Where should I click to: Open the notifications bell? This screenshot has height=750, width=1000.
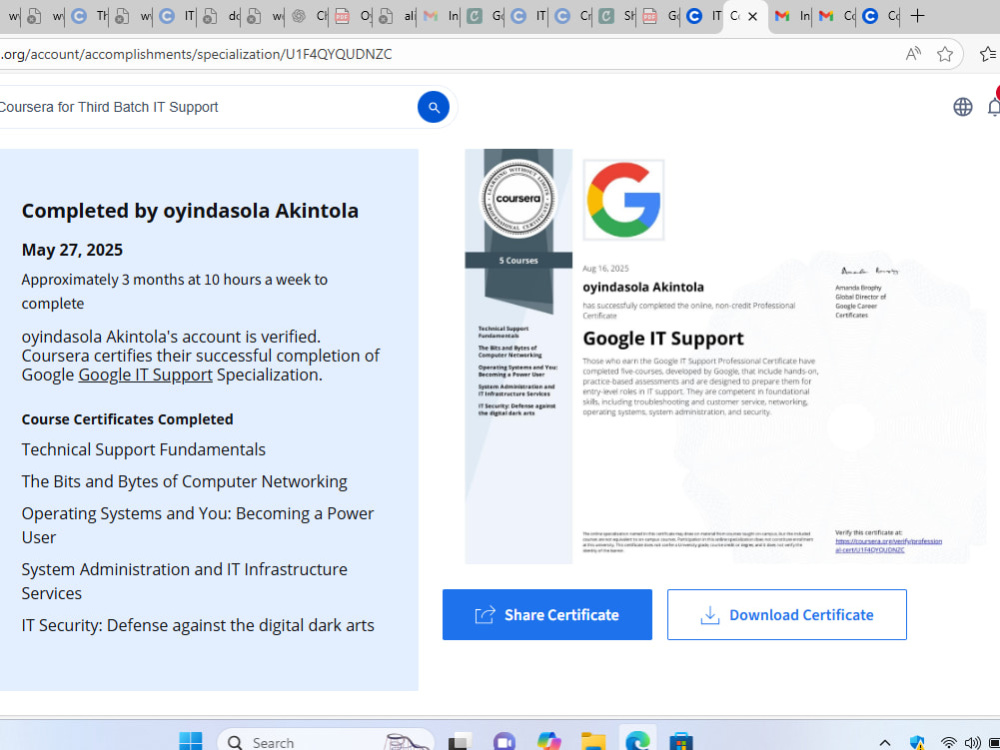(x=994, y=107)
